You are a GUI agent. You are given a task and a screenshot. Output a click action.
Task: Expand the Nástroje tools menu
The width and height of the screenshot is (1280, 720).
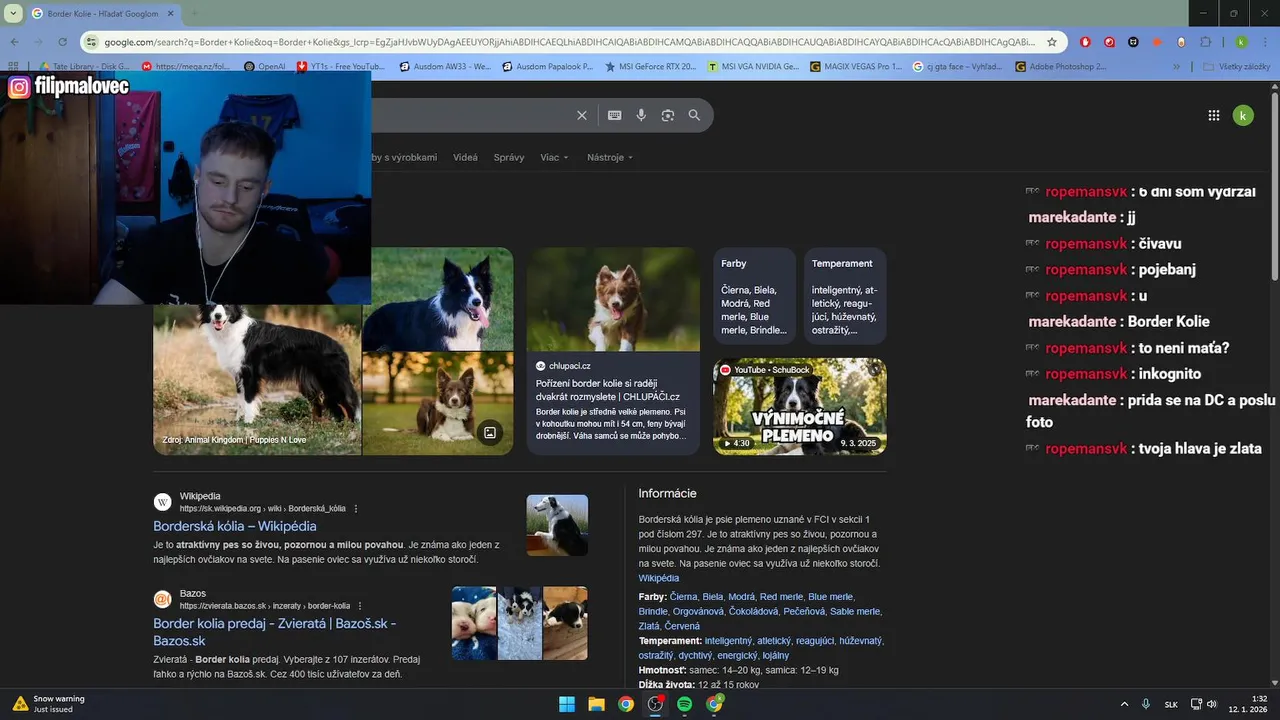point(610,157)
